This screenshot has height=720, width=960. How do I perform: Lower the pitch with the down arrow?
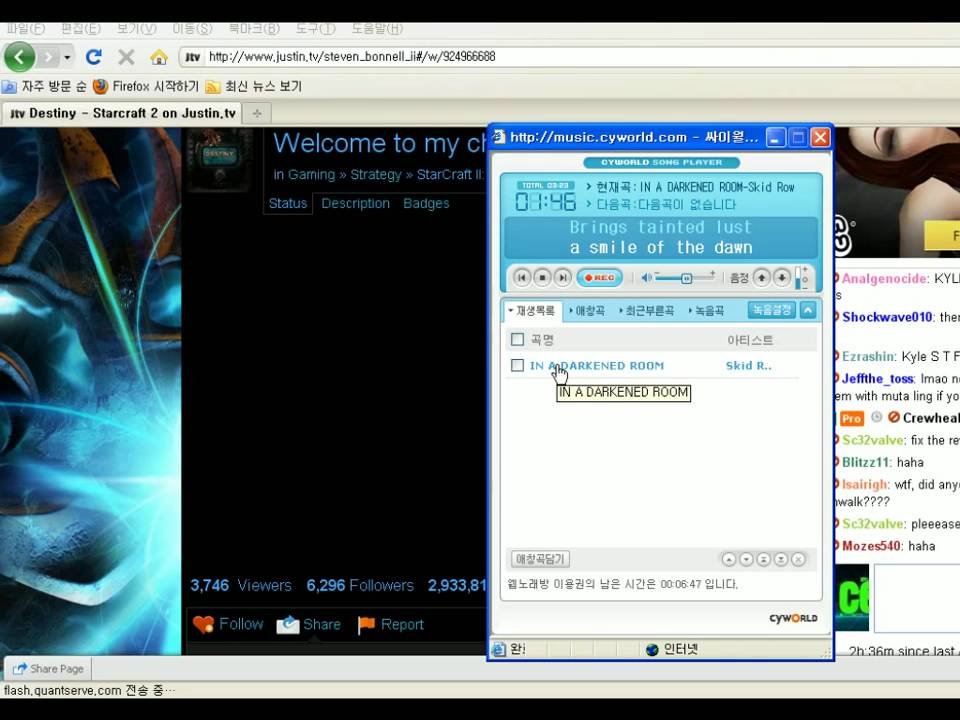[782, 278]
